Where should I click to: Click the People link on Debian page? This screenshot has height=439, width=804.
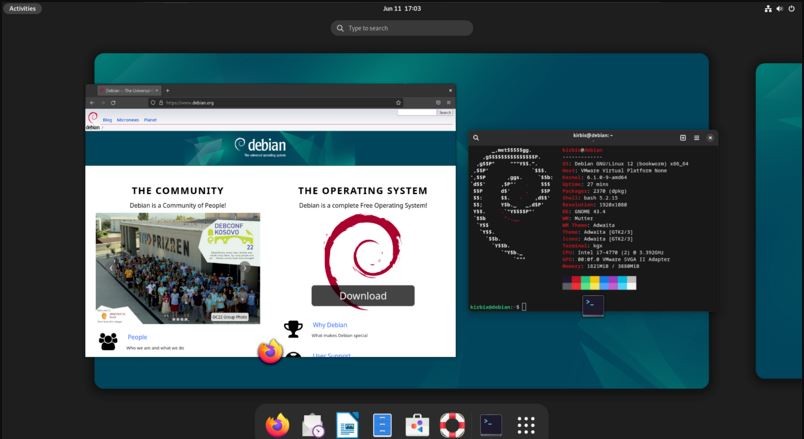click(x=137, y=337)
